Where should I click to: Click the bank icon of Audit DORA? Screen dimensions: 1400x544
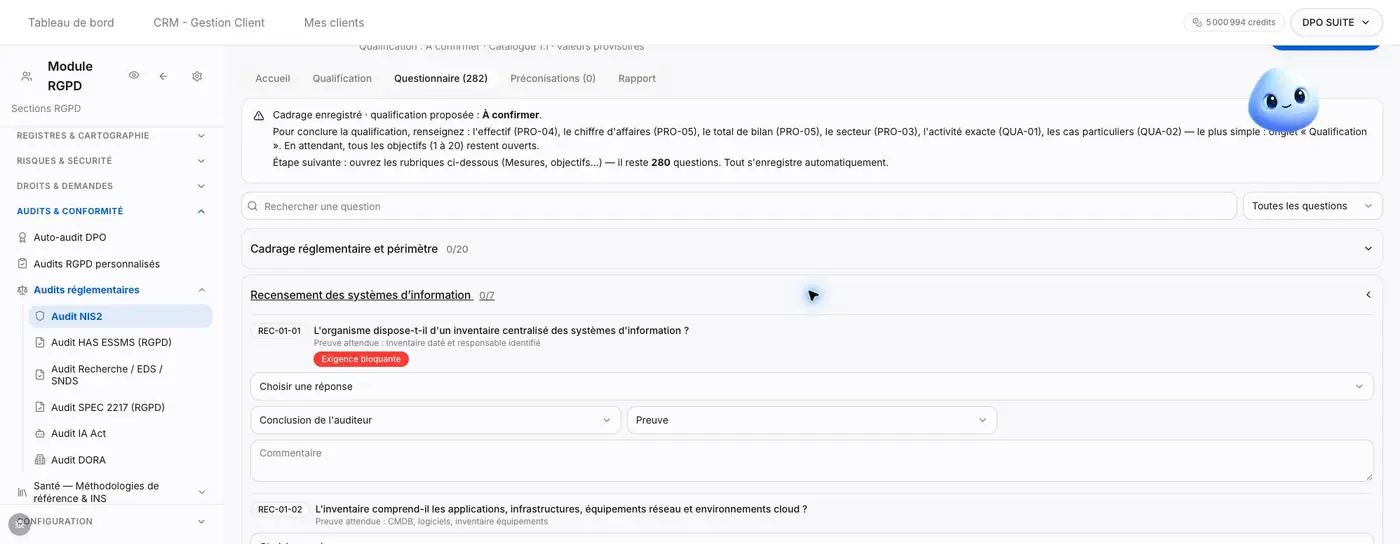40,460
